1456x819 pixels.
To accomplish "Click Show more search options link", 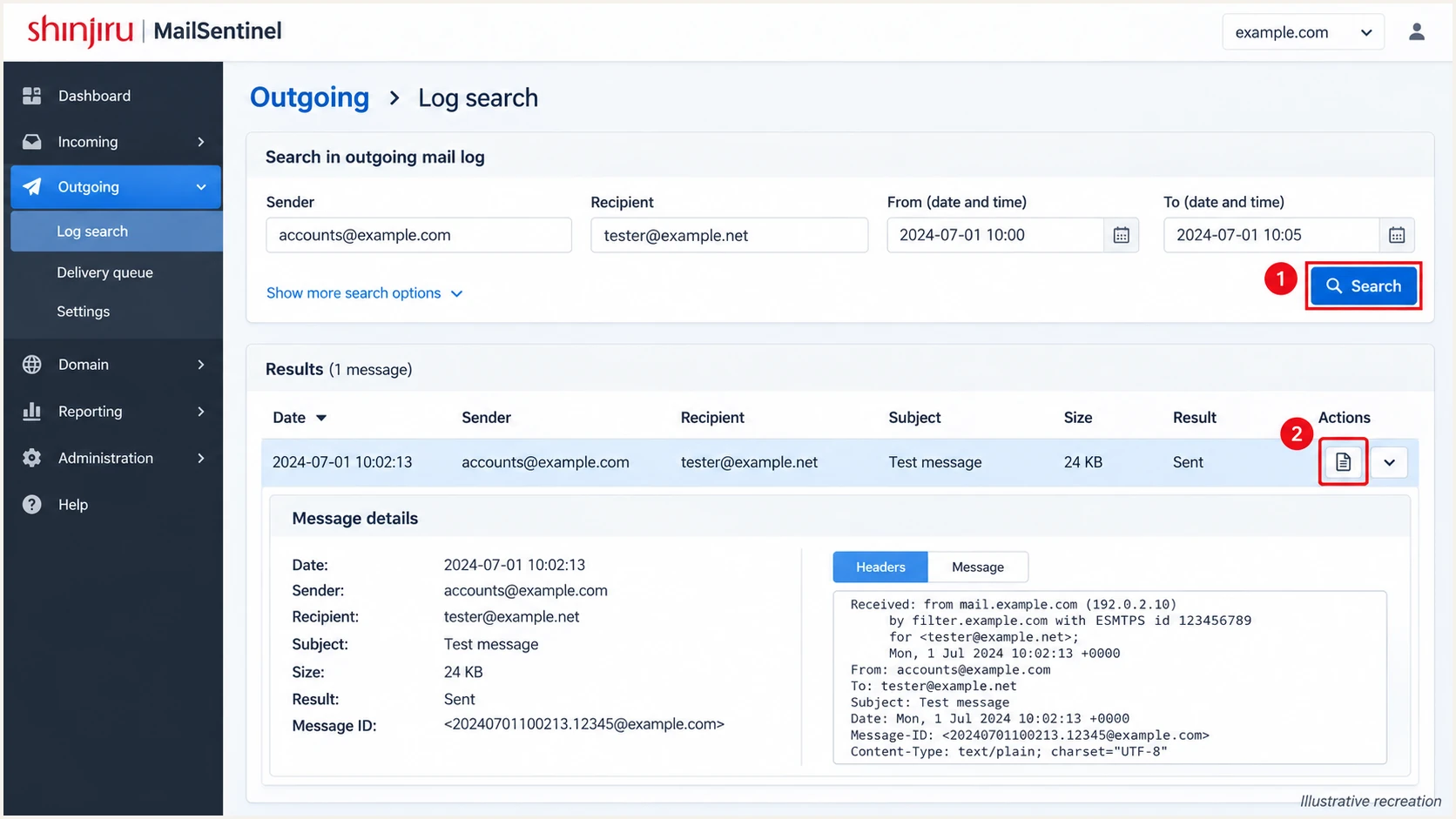I will pyautogui.click(x=364, y=293).
